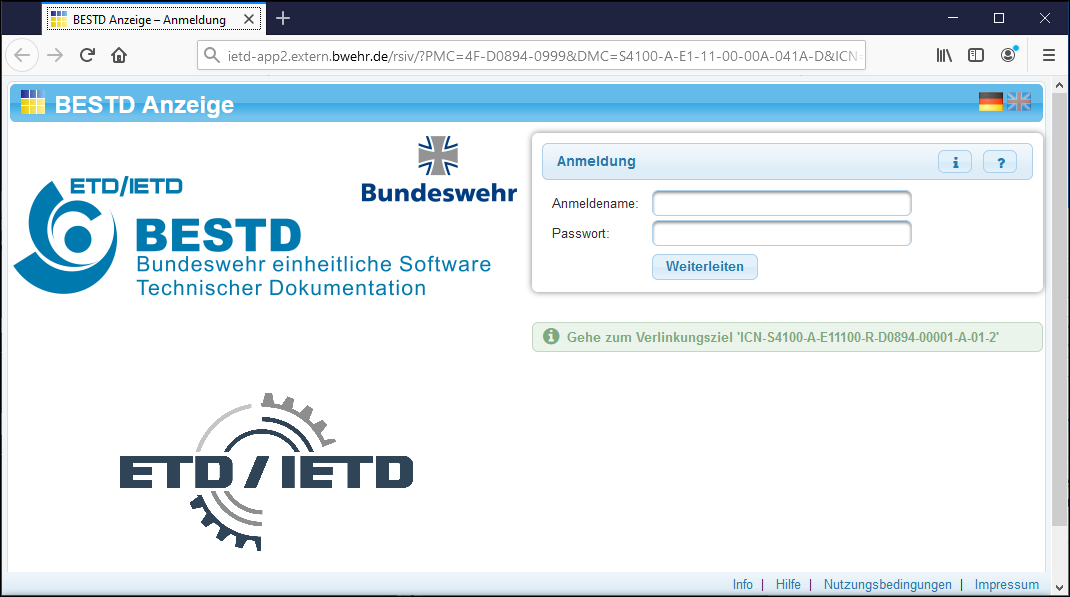1070x597 pixels.
Task: Click the browser Forward arrow button
Action: [55, 55]
